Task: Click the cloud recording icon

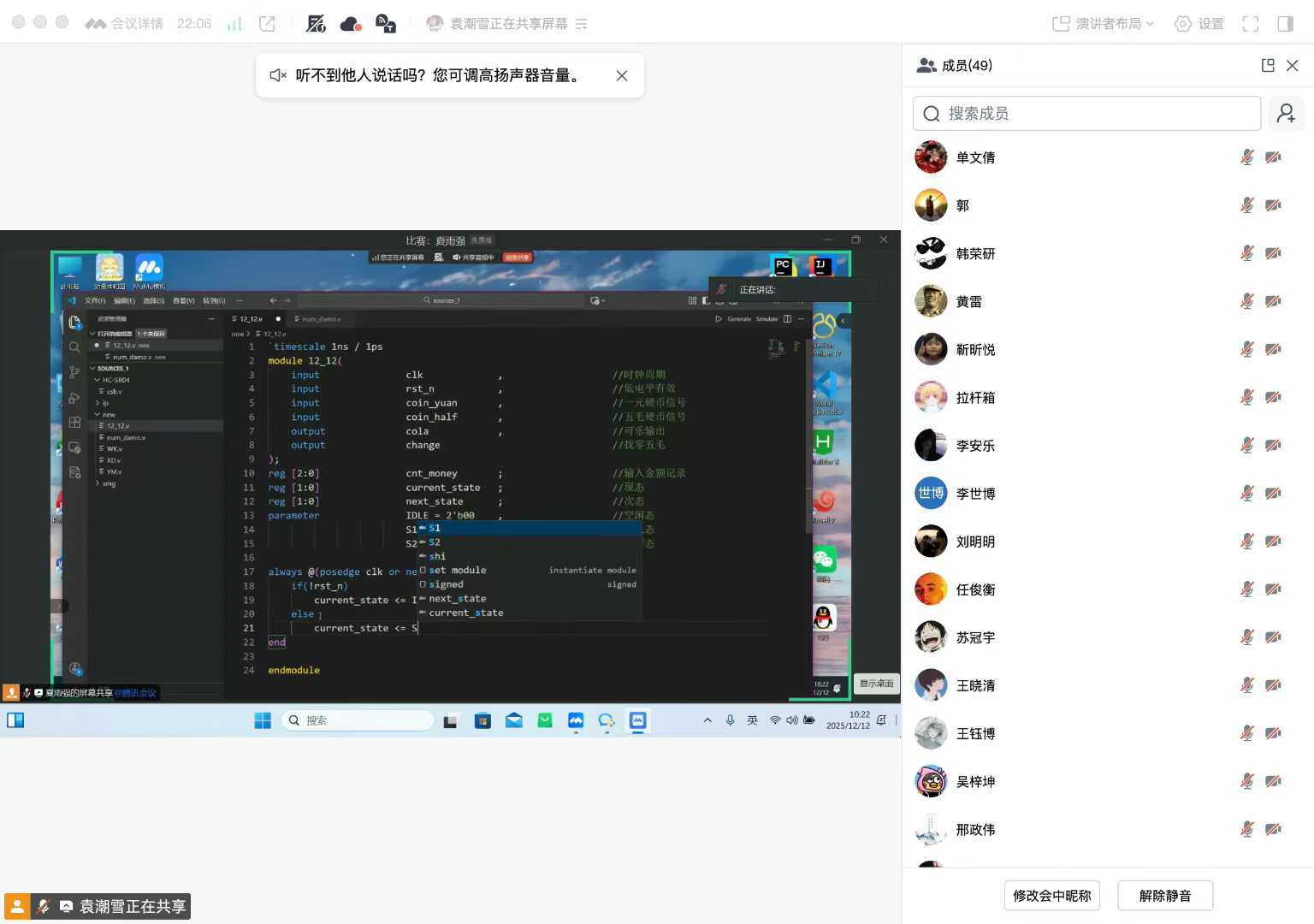Action: tap(351, 23)
